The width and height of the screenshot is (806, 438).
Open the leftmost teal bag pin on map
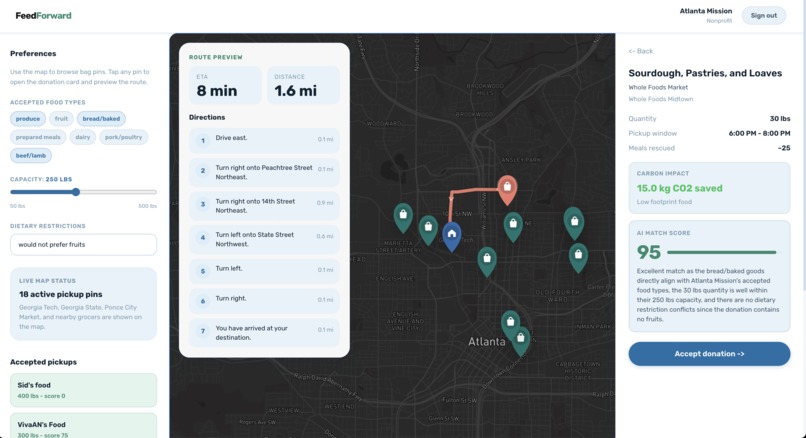pyautogui.click(x=404, y=216)
